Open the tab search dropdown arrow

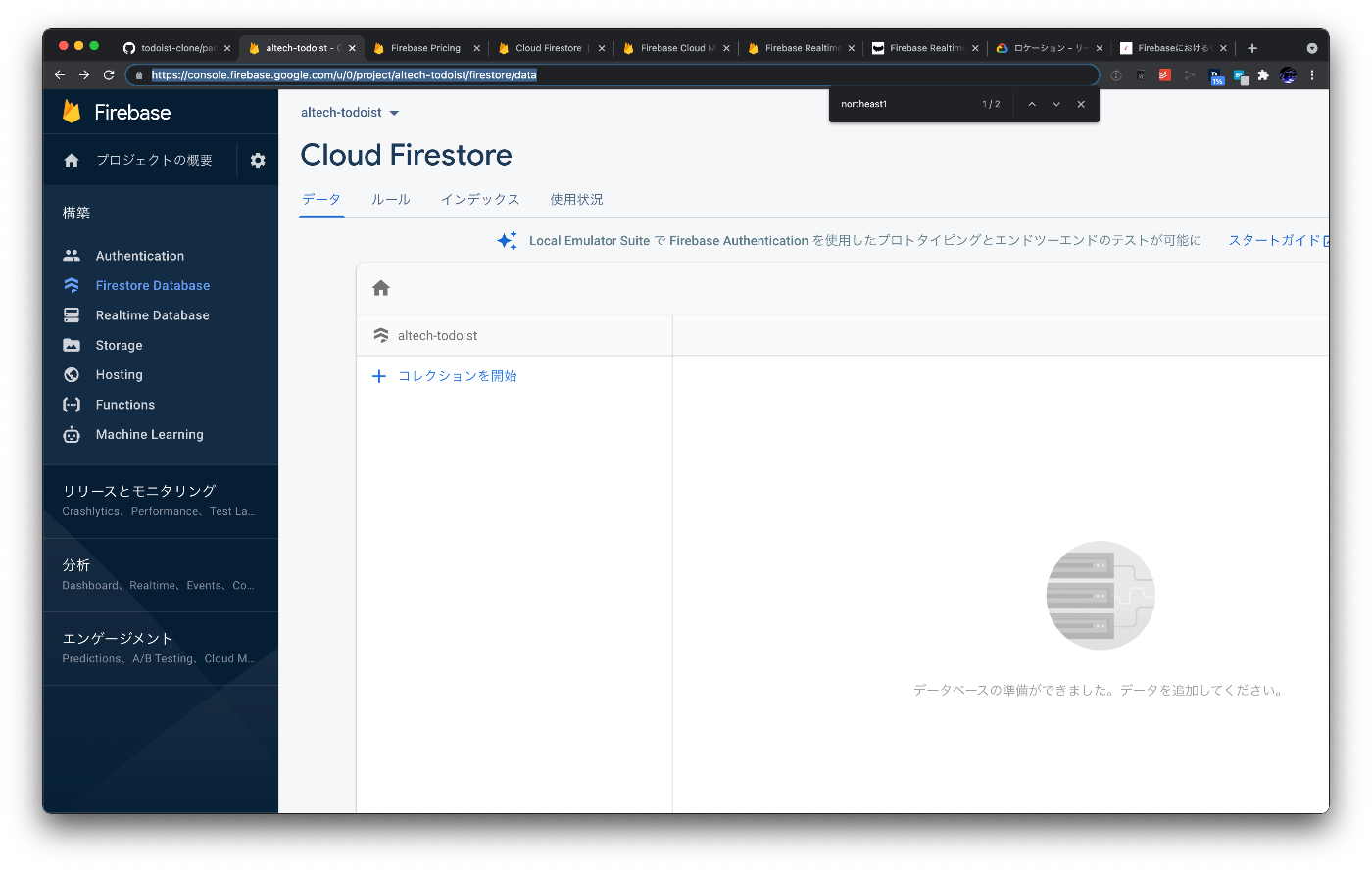(x=1312, y=48)
